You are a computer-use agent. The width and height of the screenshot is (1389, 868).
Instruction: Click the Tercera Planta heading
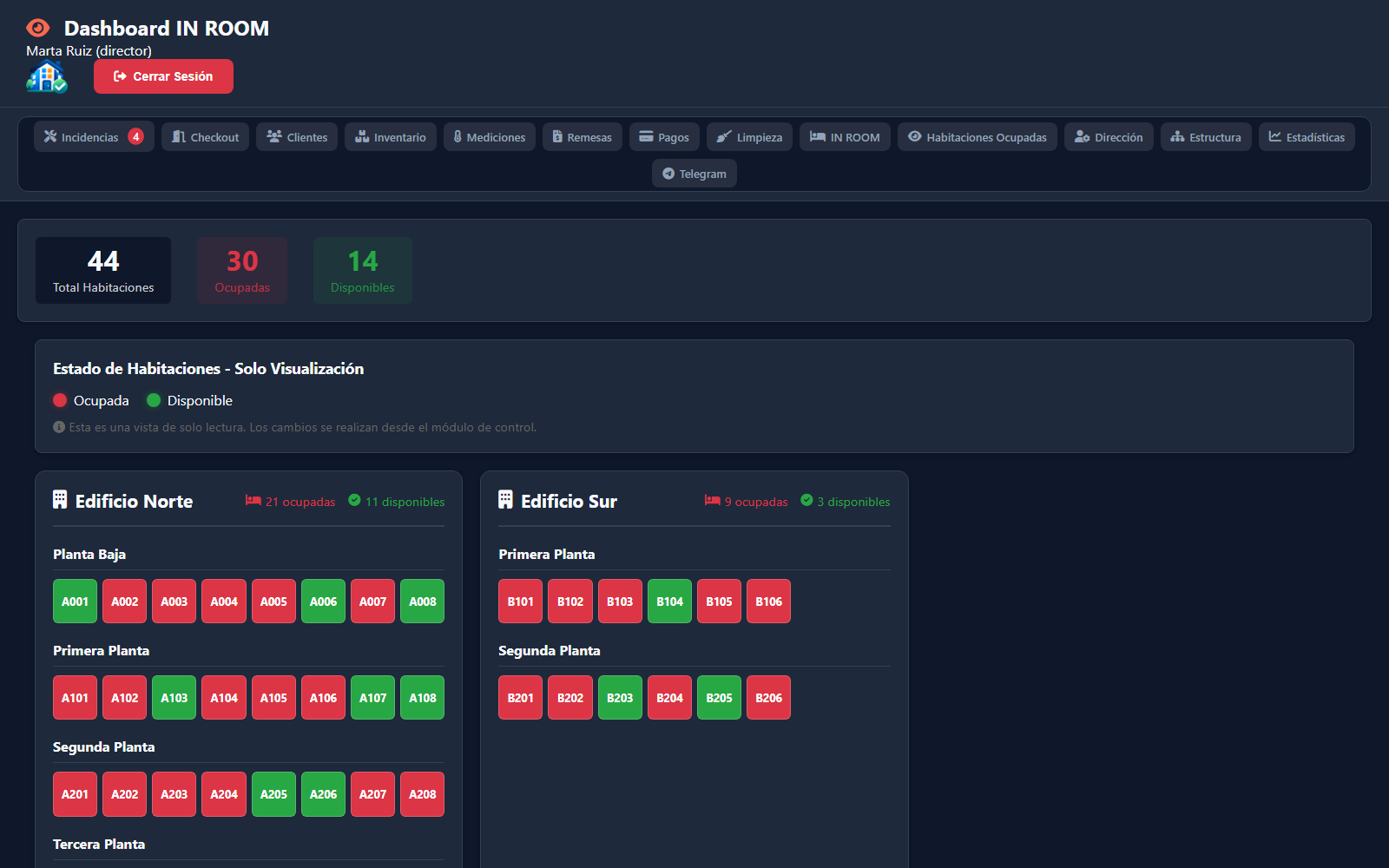coord(99,844)
